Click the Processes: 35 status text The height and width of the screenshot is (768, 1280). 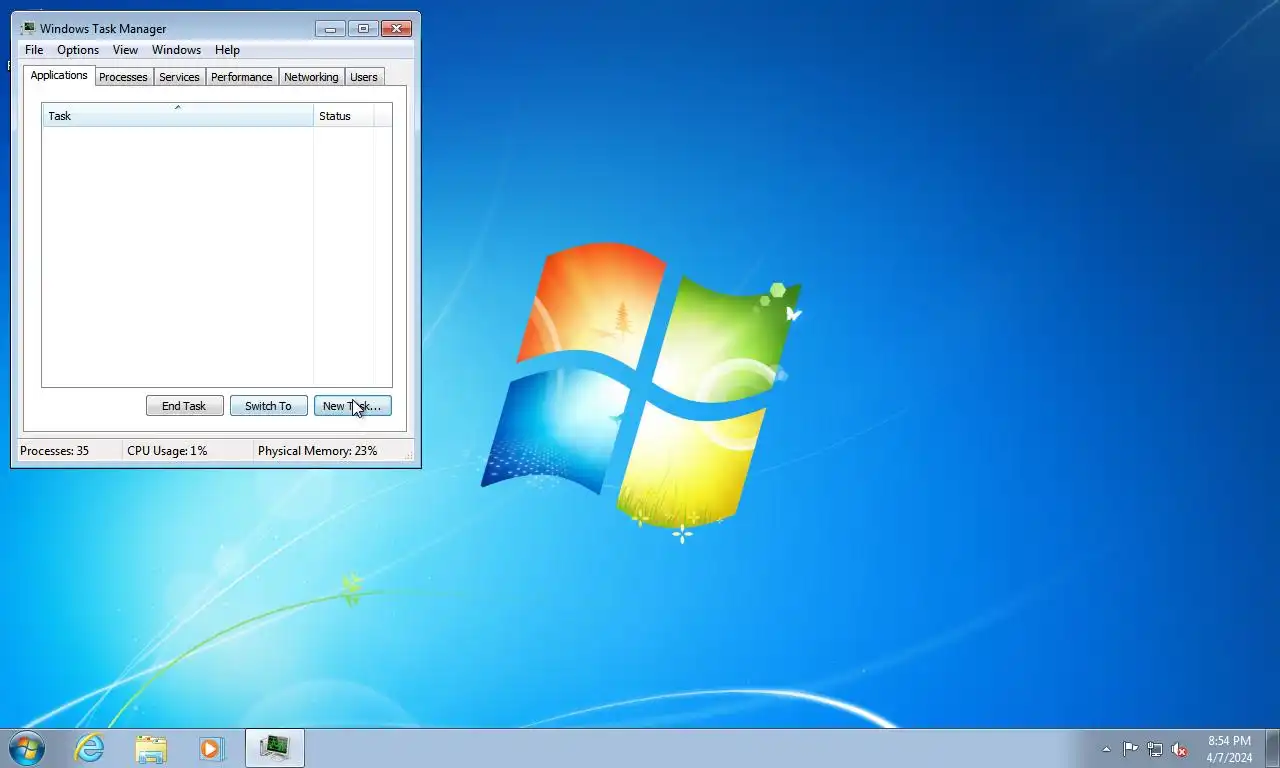pos(54,451)
